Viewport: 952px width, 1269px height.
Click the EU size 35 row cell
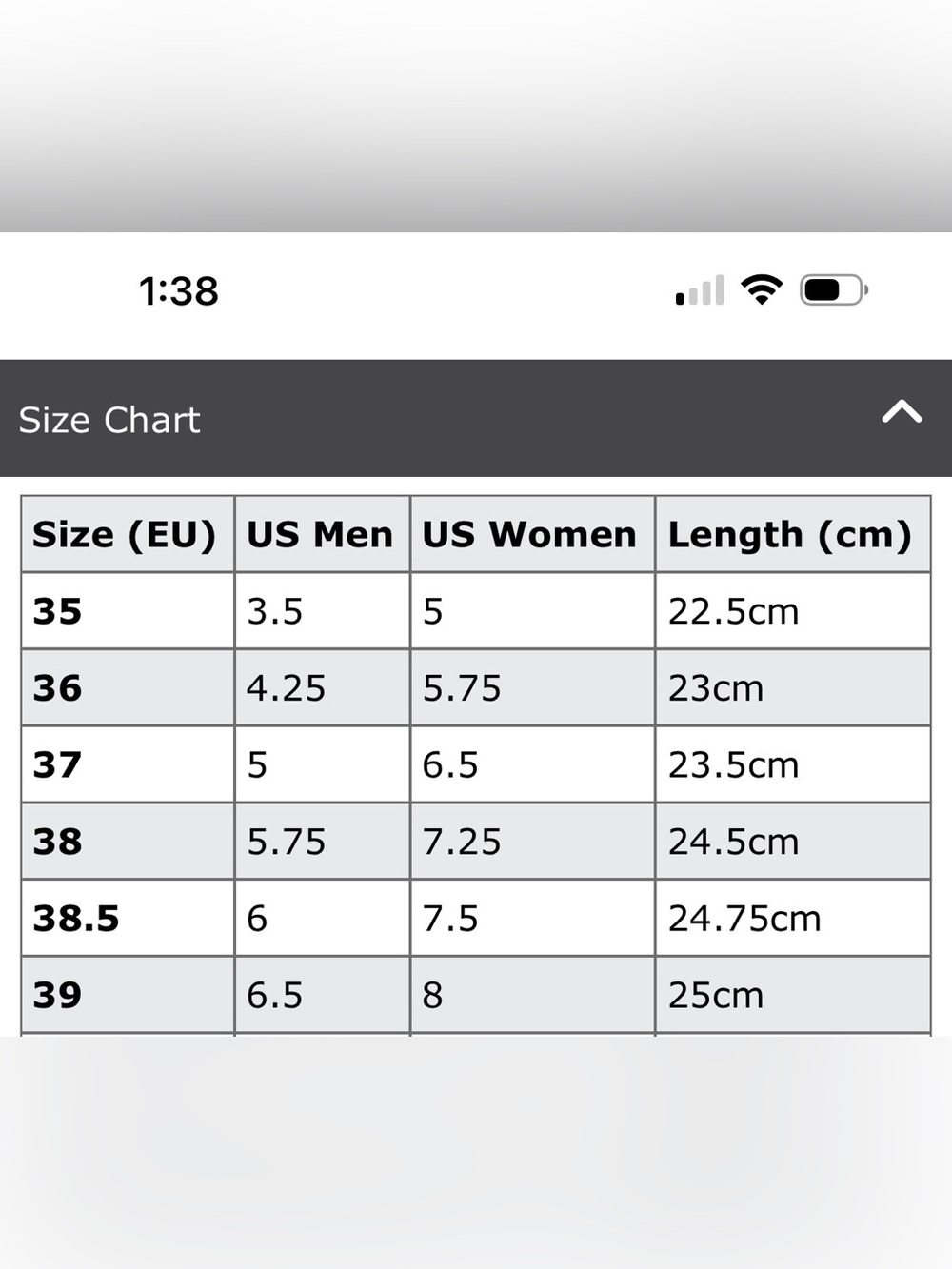tap(128, 611)
